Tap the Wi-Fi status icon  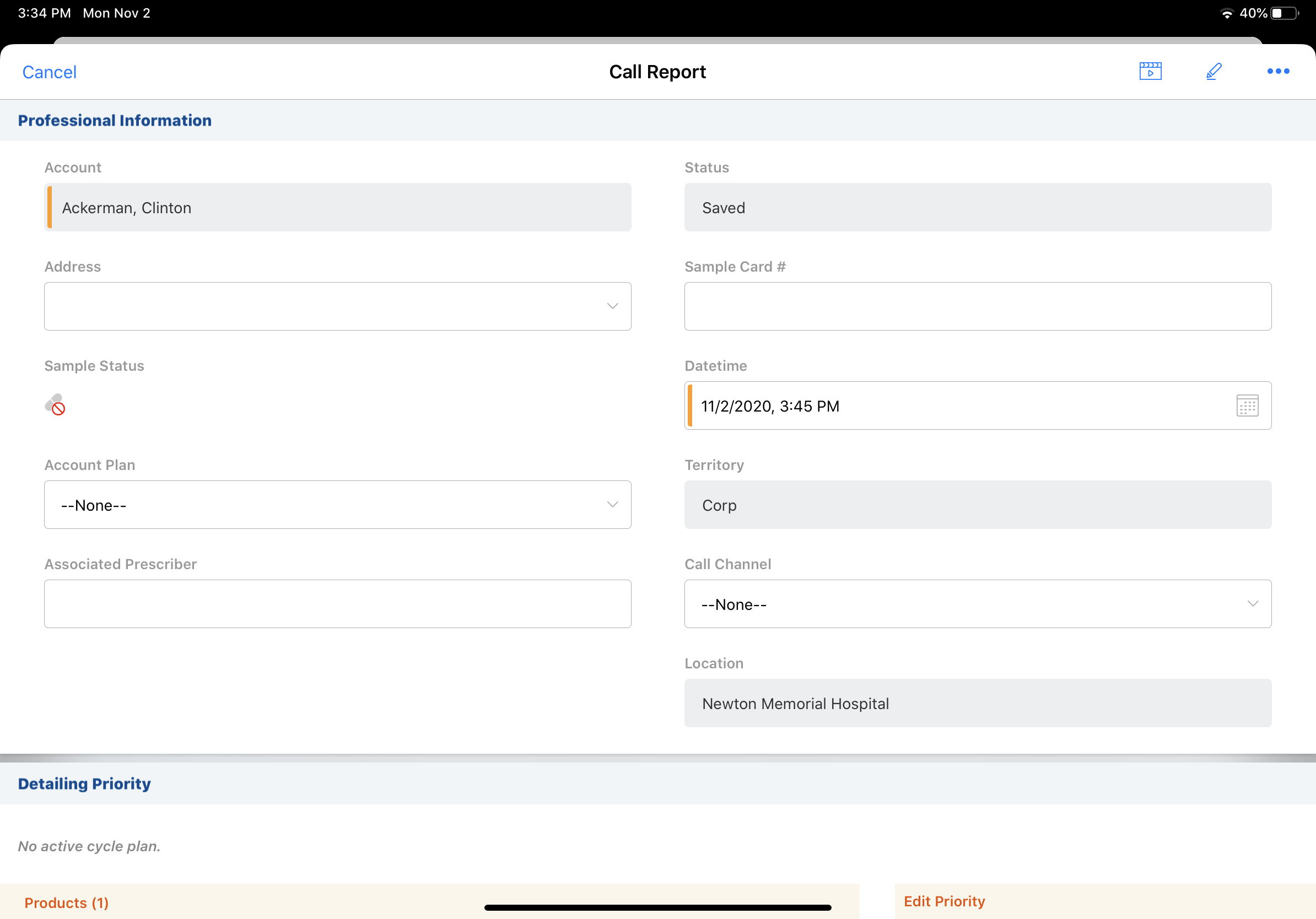1227,14
